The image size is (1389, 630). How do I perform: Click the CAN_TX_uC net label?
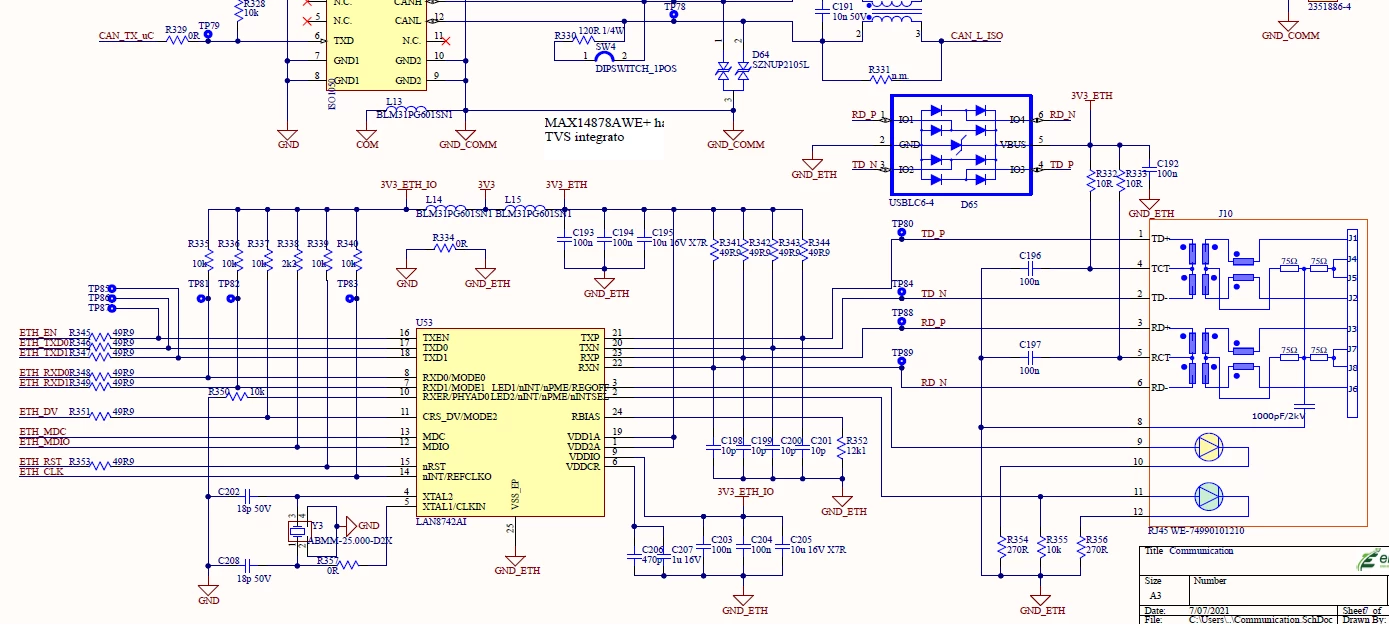click(127, 36)
